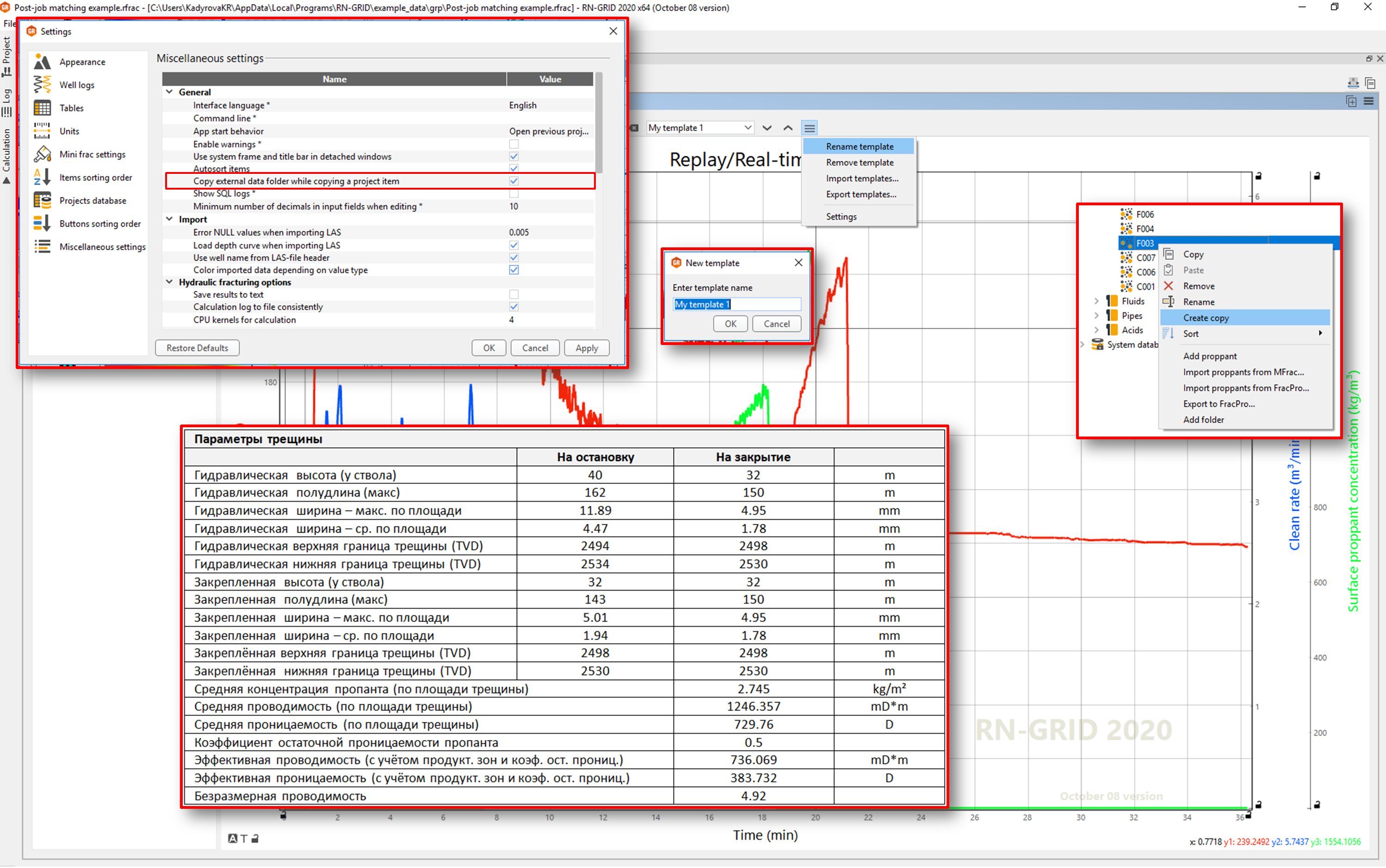This screenshot has height=868, width=1386.
Task: Expand the Fluids tree node
Action: tap(1096, 301)
